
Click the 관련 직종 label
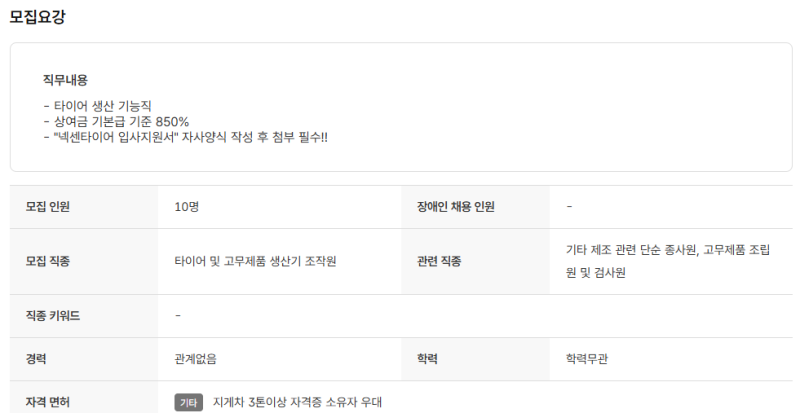coord(439,261)
